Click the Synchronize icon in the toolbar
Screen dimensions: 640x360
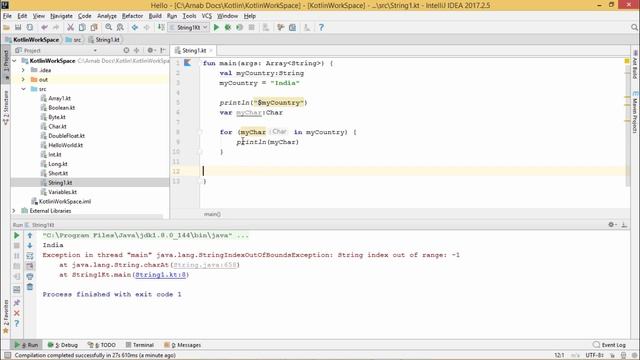(30, 27)
